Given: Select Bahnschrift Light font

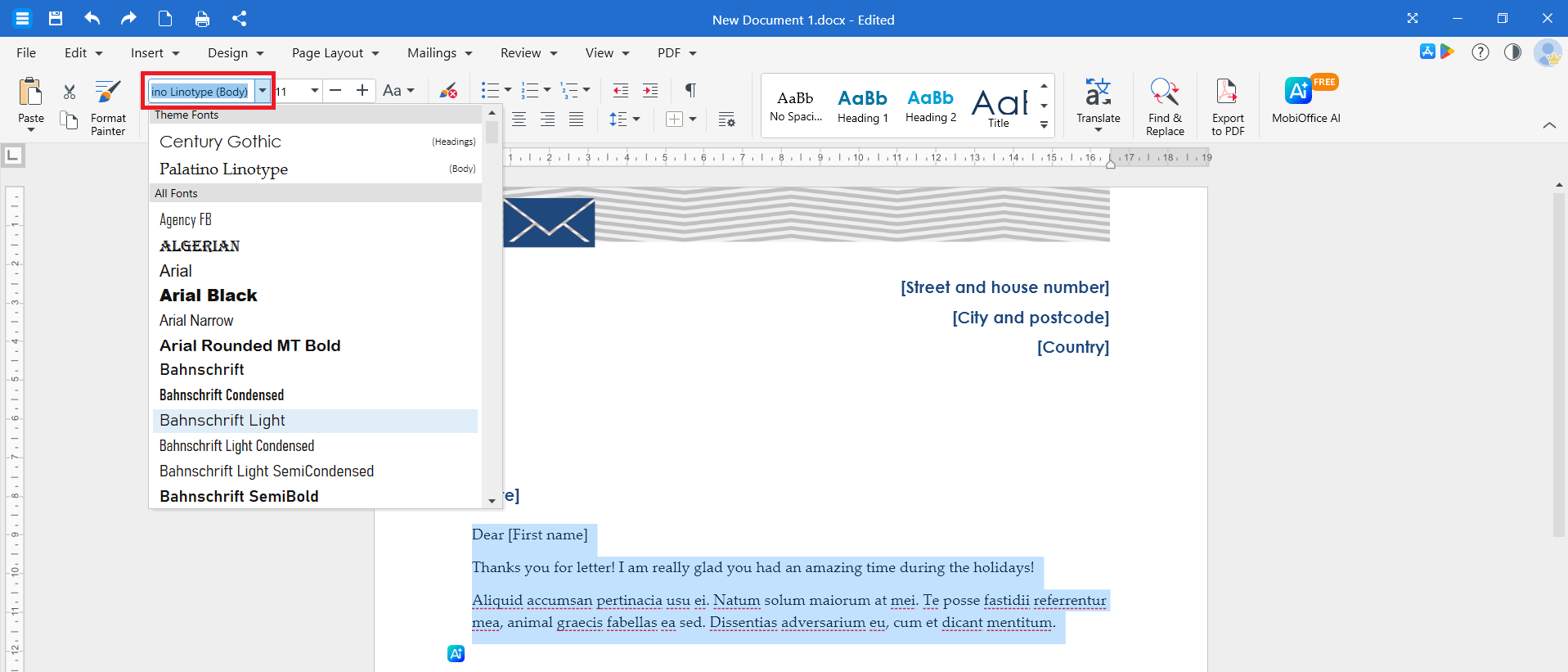Looking at the screenshot, I should coord(316,420).
